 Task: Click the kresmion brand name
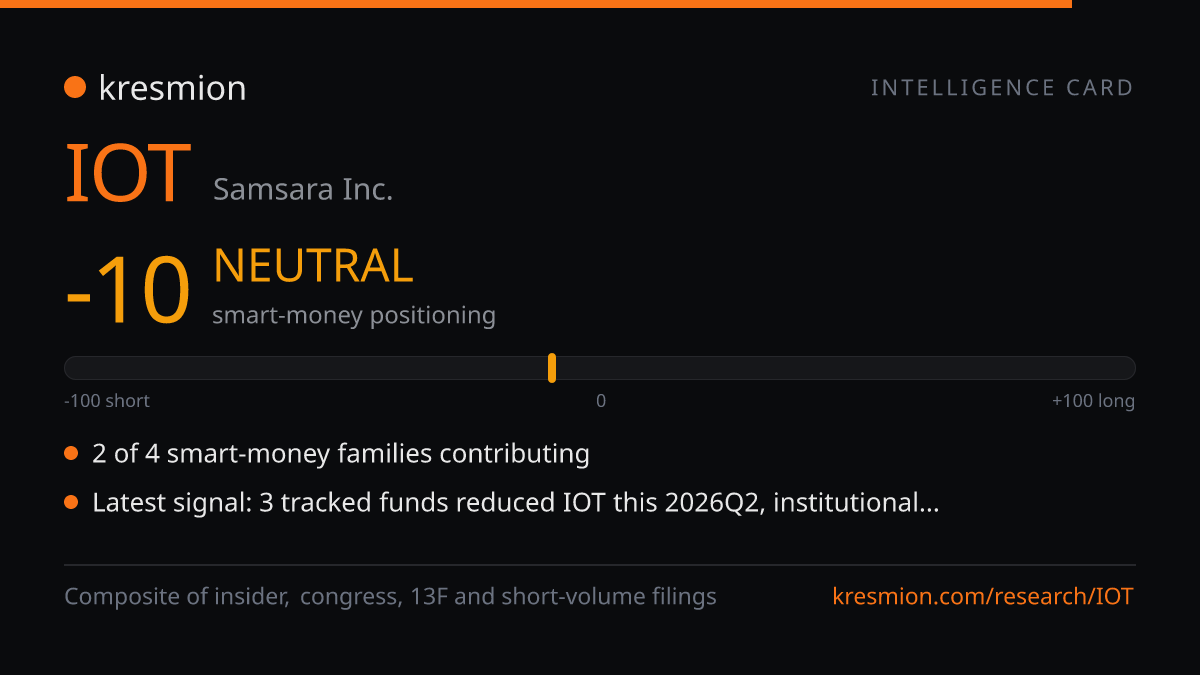pyautogui.click(x=172, y=88)
